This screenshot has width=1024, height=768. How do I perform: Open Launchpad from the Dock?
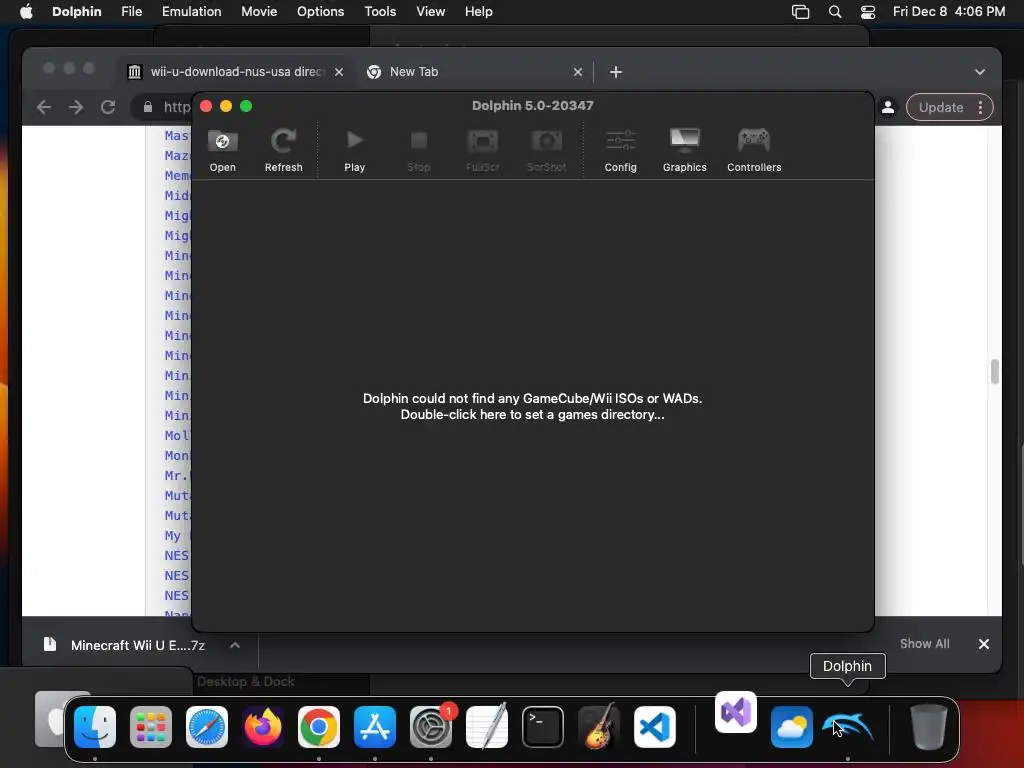[151, 727]
